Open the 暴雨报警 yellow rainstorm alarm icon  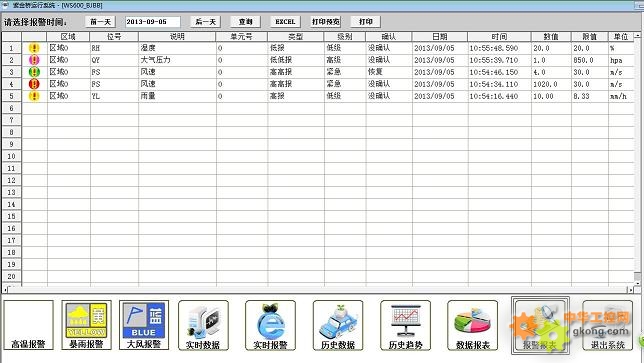tap(86, 325)
